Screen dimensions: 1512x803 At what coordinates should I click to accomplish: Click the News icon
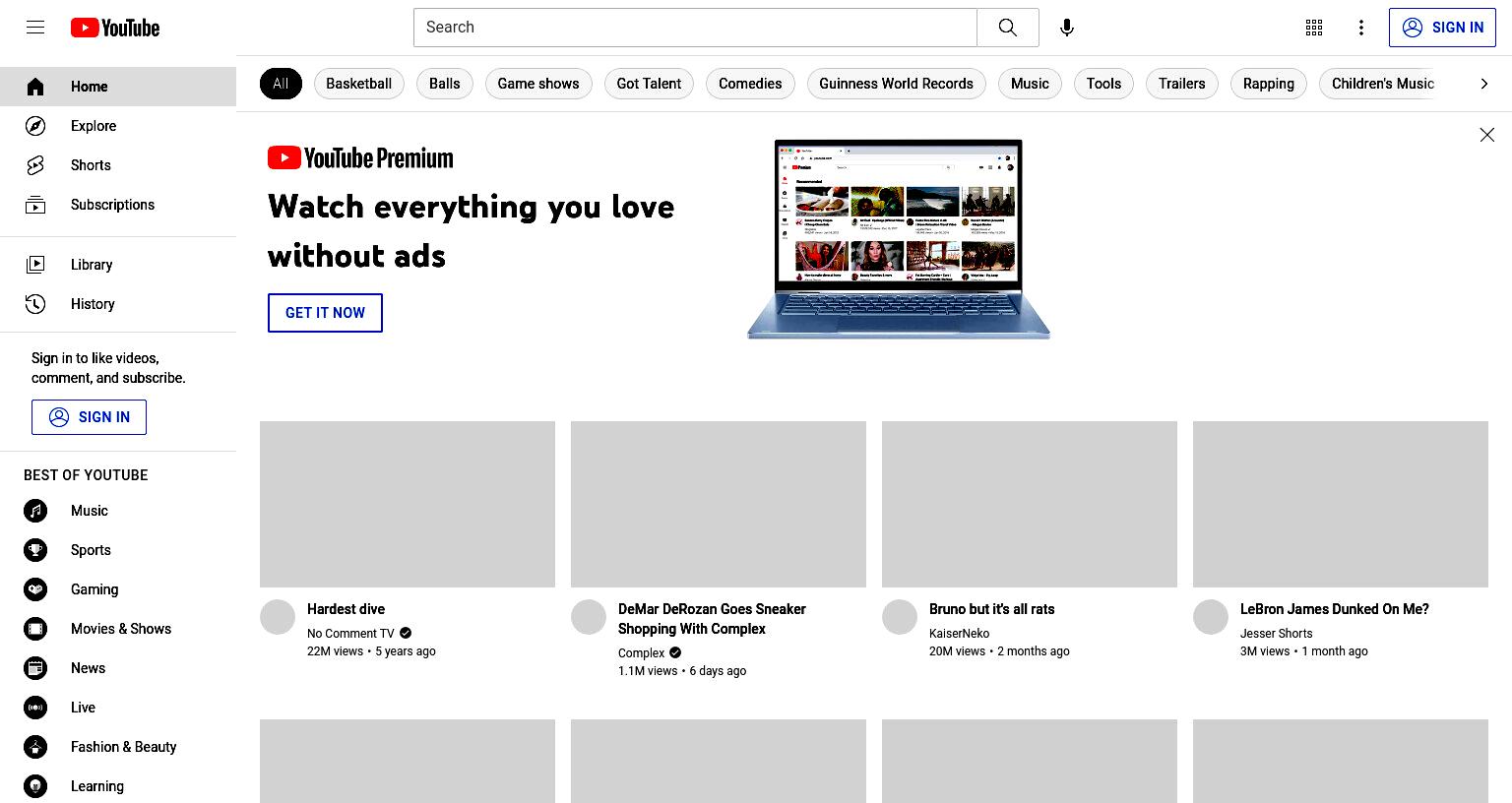[35, 668]
